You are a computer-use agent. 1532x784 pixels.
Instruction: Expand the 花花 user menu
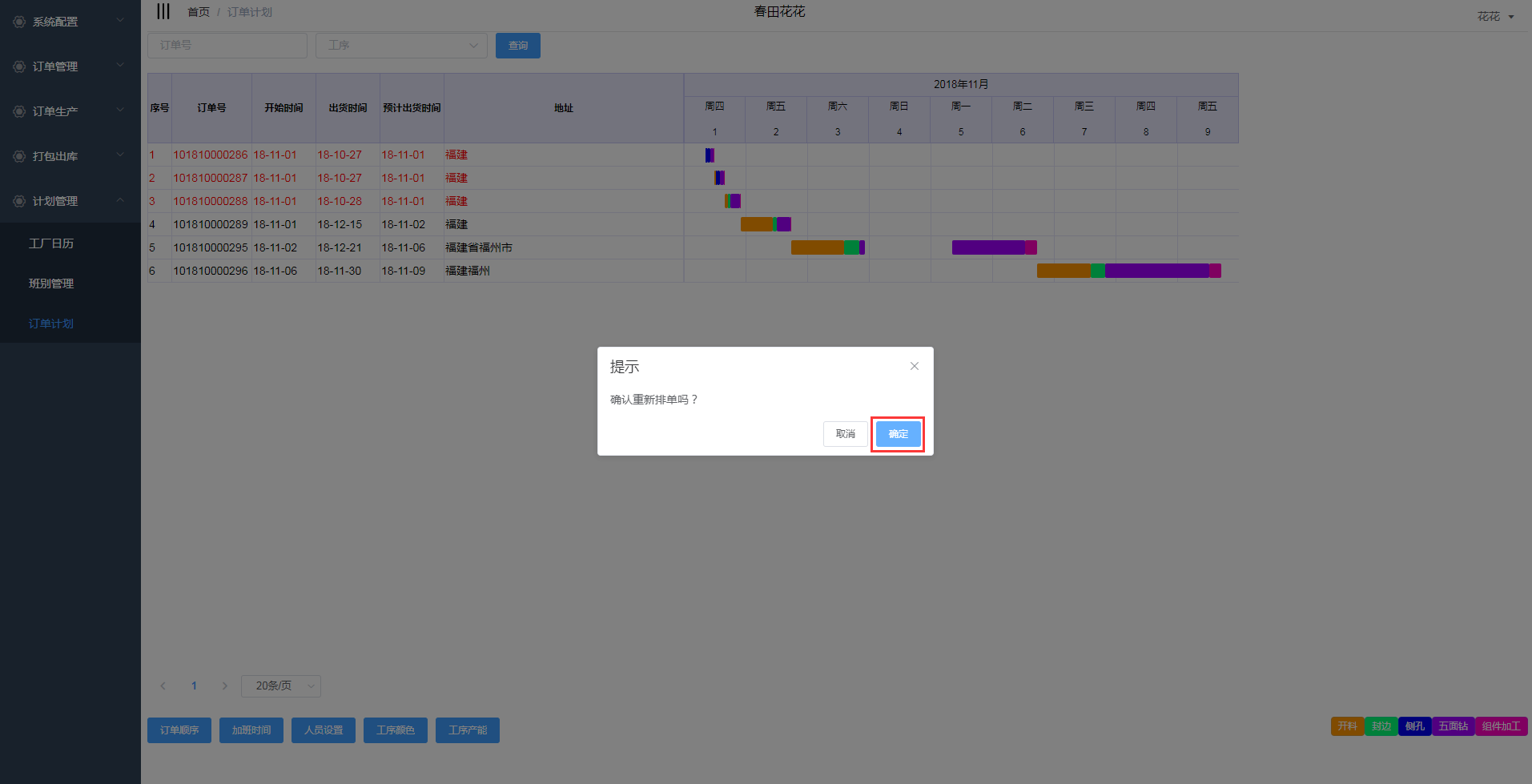click(x=1495, y=17)
